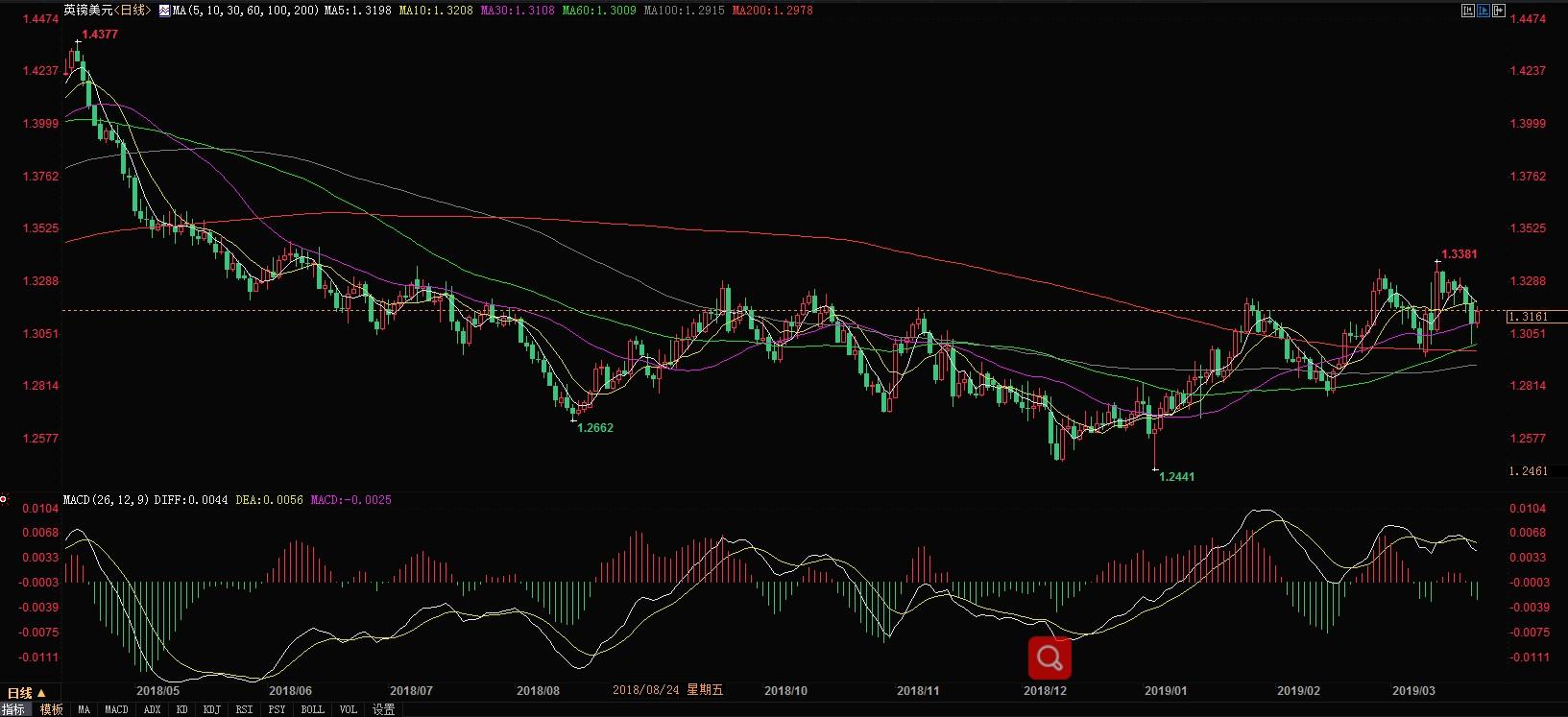The image size is (1568, 717).
Task: Switch to the 模板 tab
Action: [51, 709]
